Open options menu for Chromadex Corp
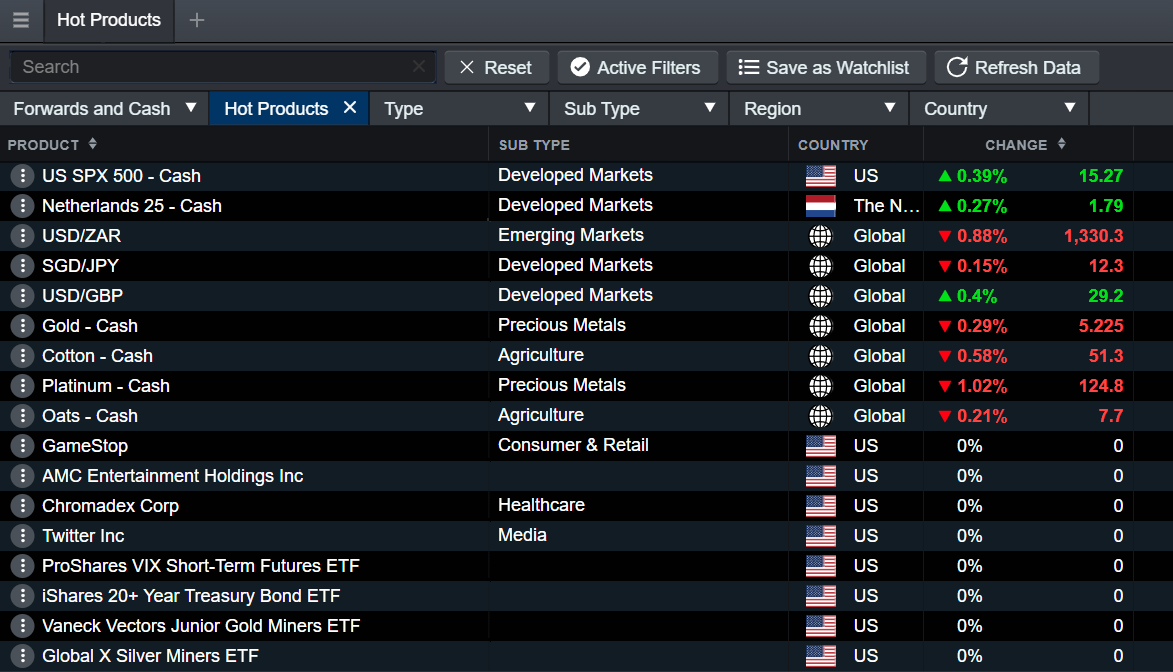The height and width of the screenshot is (672, 1173). 22,506
